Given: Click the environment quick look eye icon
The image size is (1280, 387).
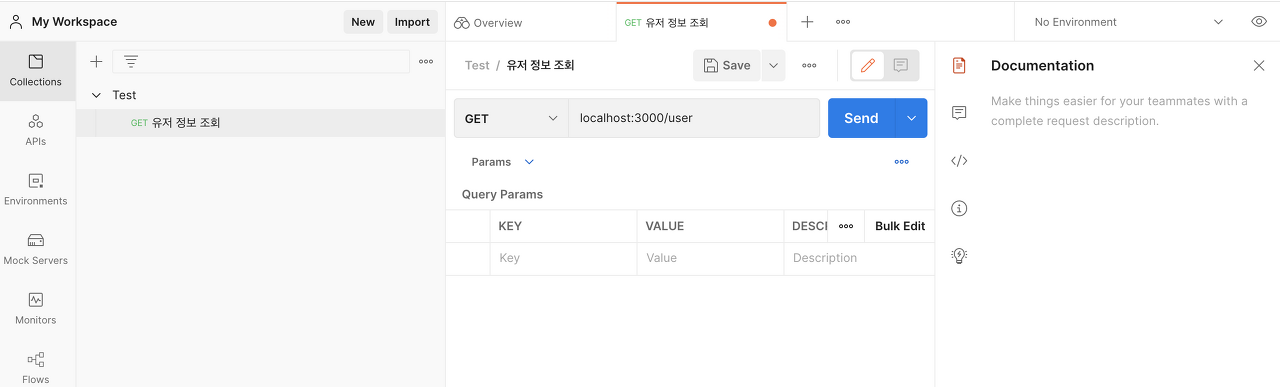Looking at the screenshot, I should tap(1259, 22).
